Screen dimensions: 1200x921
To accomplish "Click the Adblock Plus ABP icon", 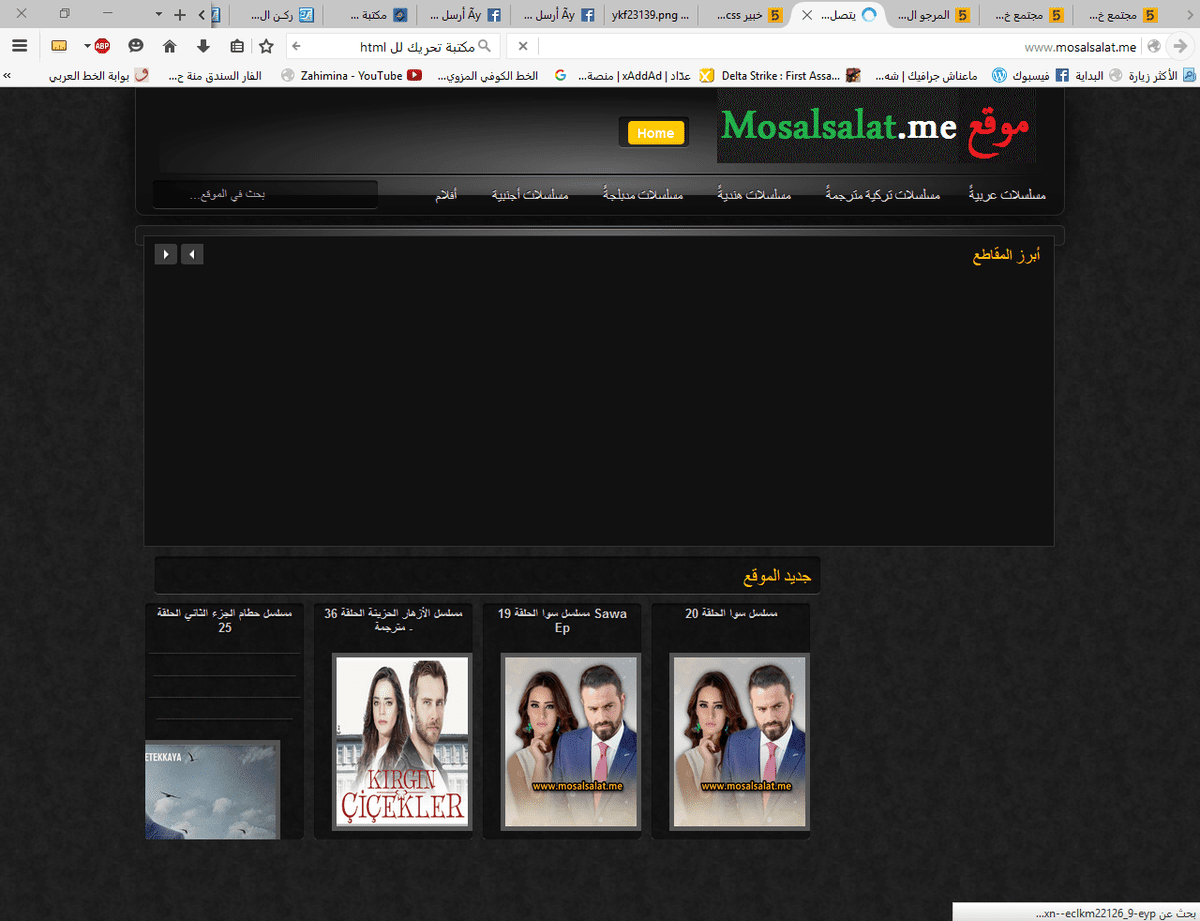I will pos(102,46).
